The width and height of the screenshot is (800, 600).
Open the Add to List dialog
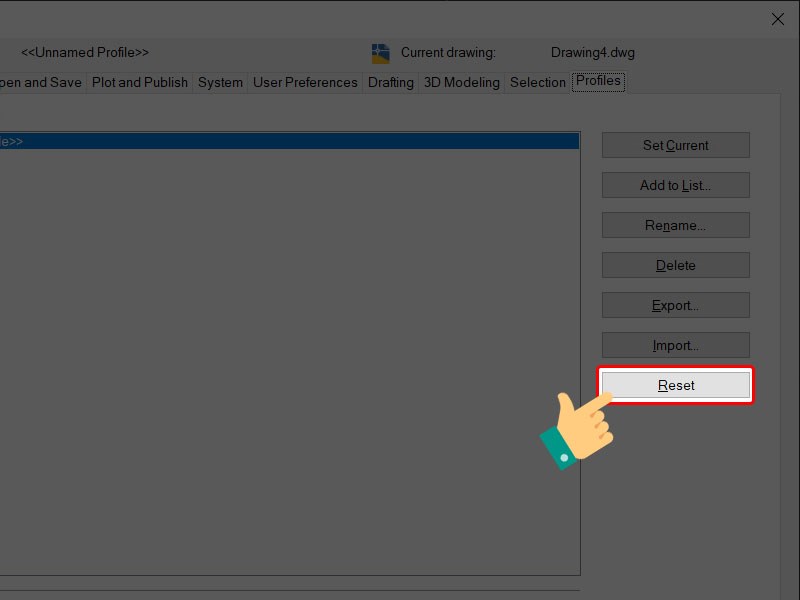pyautogui.click(x=675, y=185)
